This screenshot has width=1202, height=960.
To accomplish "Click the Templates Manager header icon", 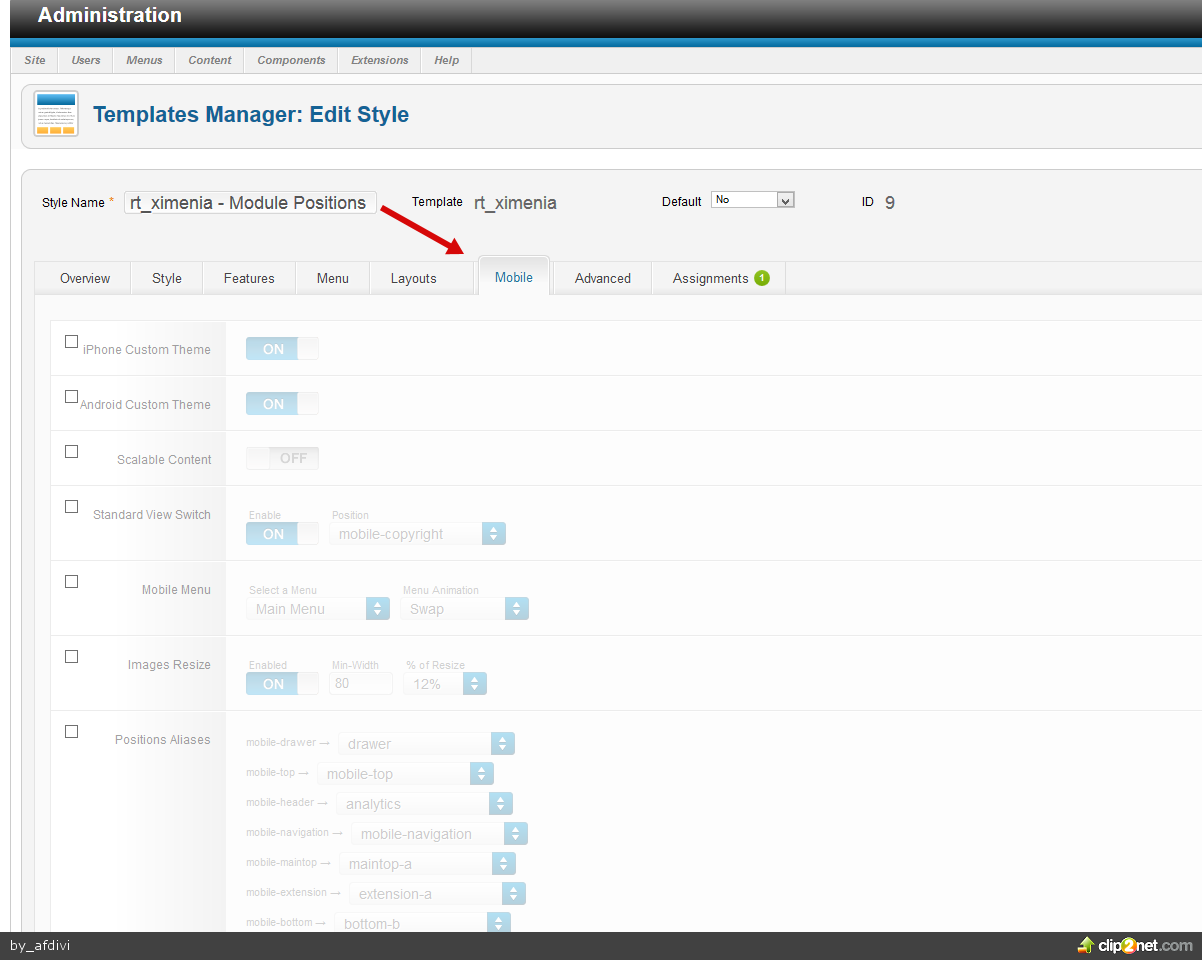I will tap(56, 114).
